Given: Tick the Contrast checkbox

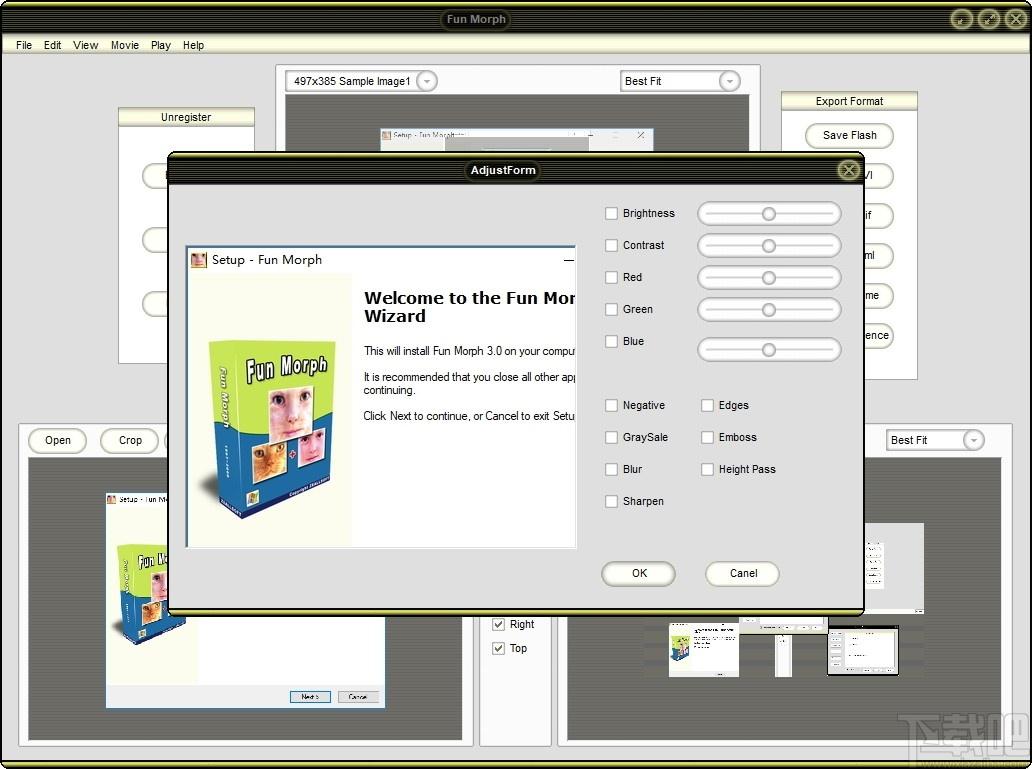Looking at the screenshot, I should 611,246.
